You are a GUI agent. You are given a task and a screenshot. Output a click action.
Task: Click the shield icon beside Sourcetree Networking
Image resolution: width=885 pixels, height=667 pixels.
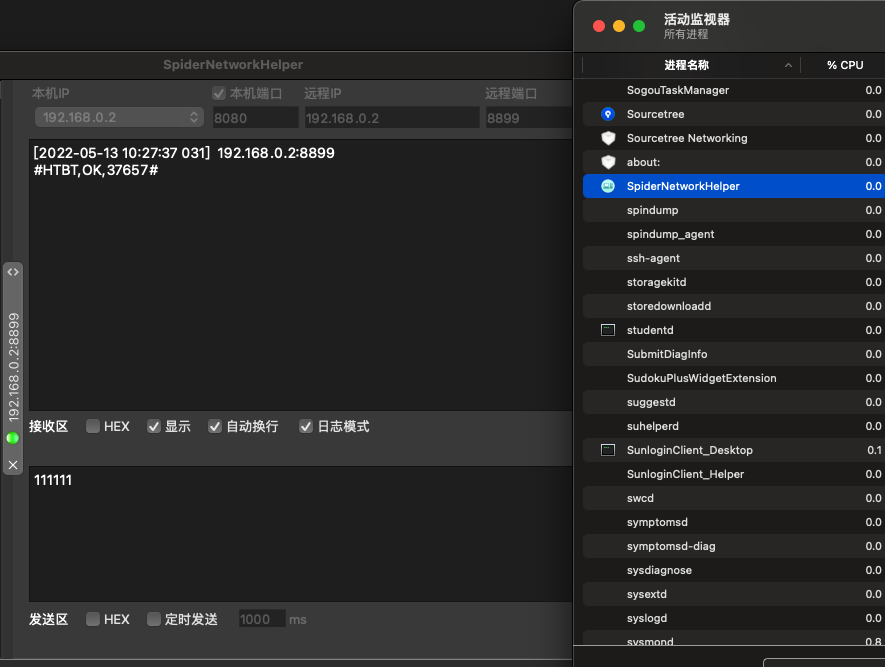[608, 138]
